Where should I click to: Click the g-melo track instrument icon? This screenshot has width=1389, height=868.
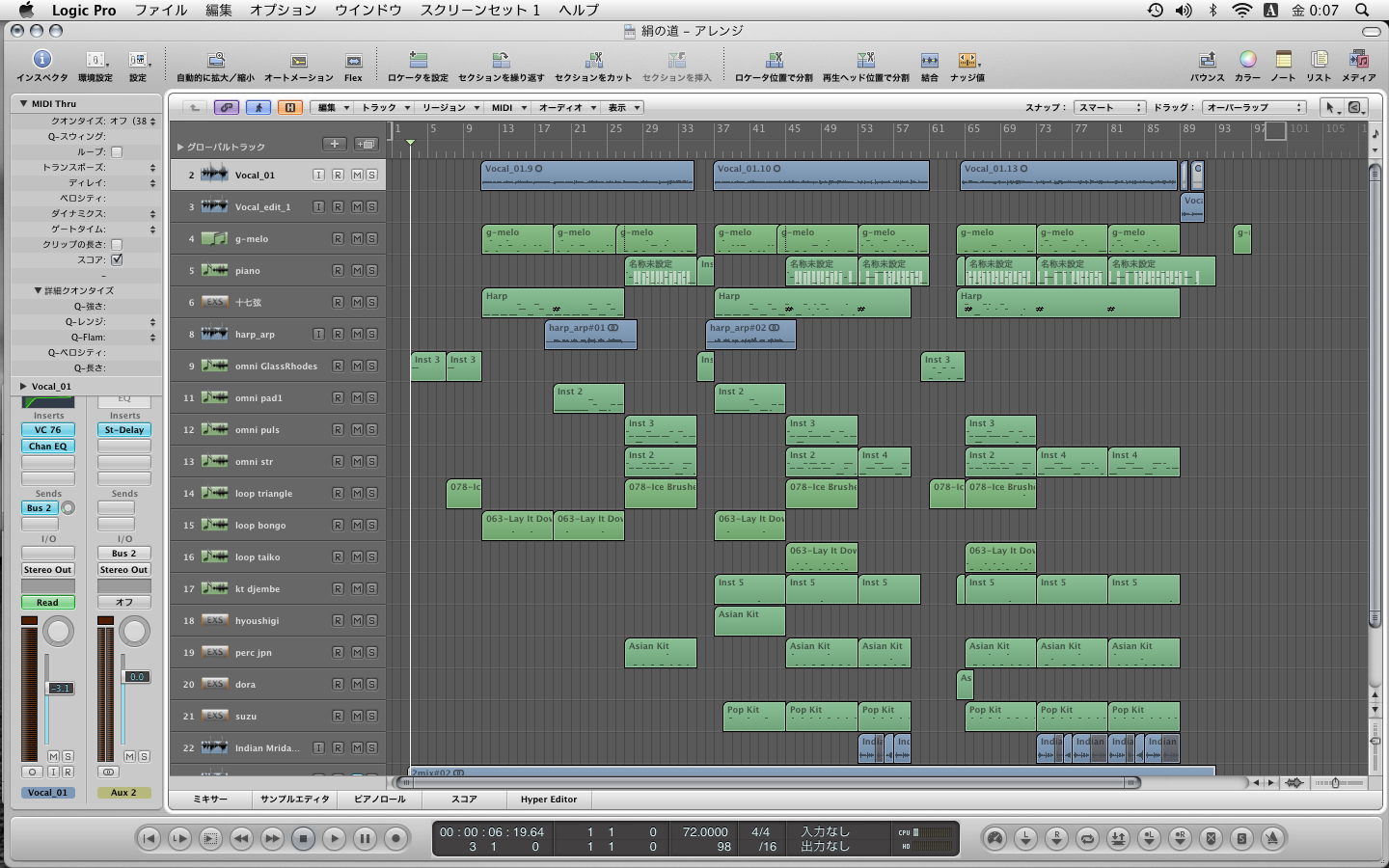[x=214, y=238]
